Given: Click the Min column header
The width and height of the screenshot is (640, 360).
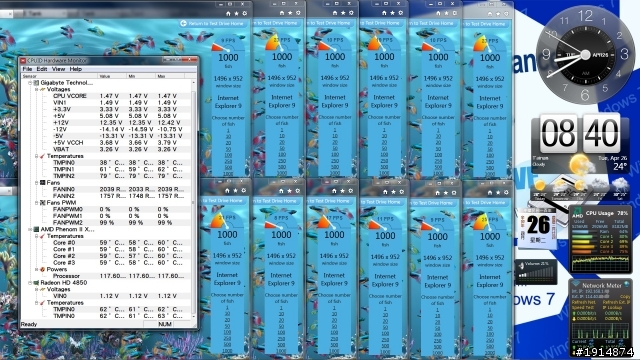Looking at the screenshot, I should (x=141, y=76).
